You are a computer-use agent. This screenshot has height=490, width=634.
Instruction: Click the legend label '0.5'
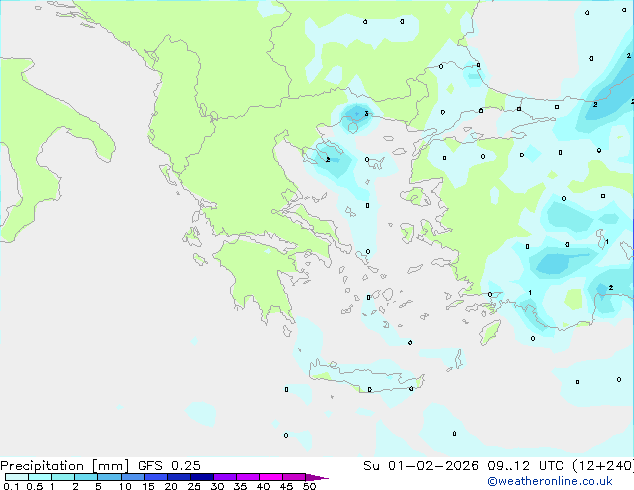[34, 486]
